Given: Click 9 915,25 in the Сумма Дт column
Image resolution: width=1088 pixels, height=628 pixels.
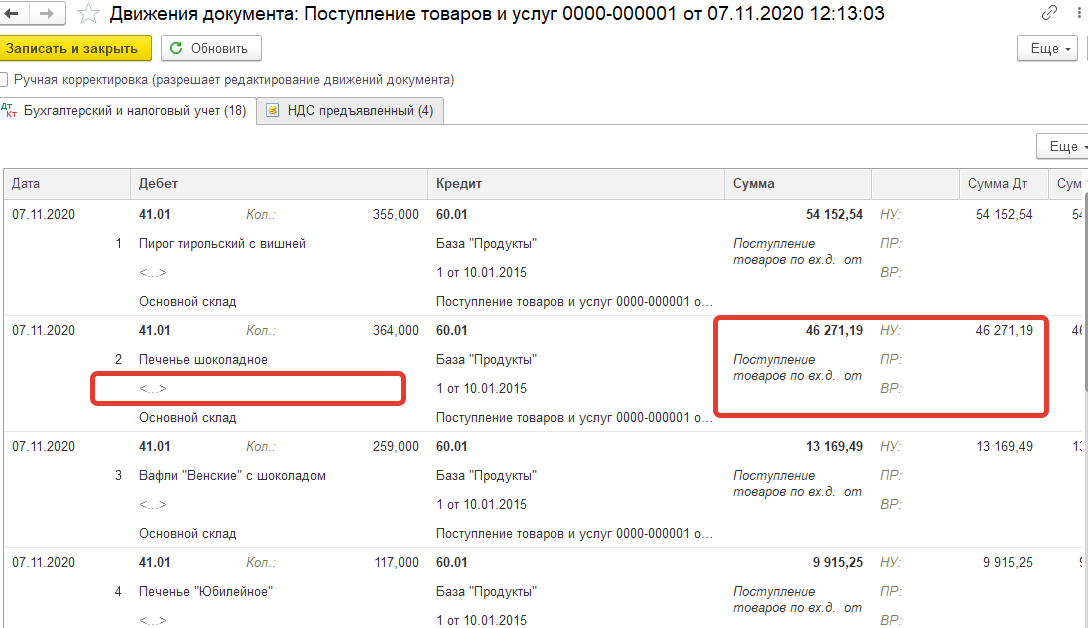Looking at the screenshot, I should tap(1008, 562).
